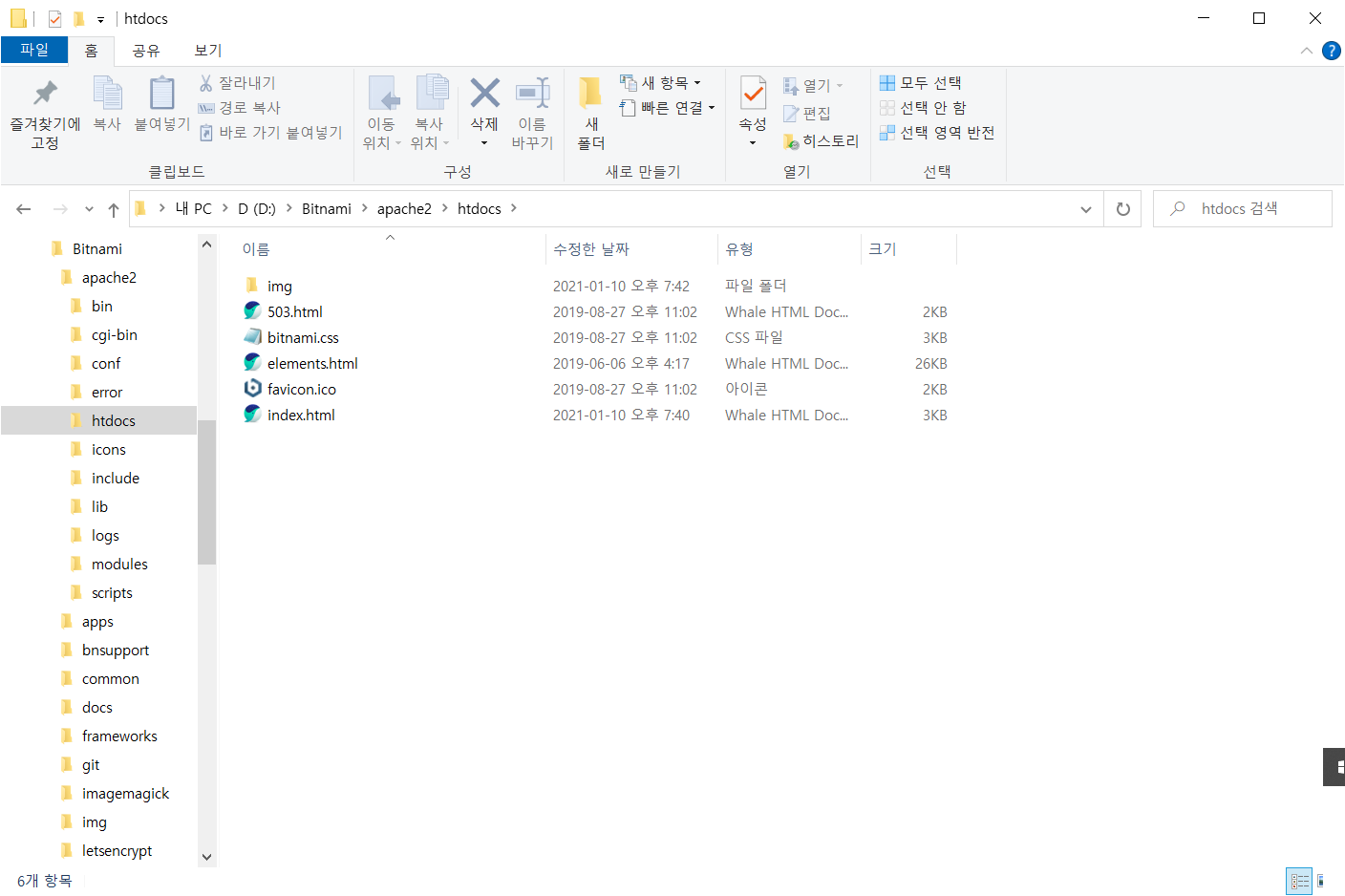The width and height of the screenshot is (1345, 896).
Task: Pin to Quick Access (즐겨찾기에 고정)
Action: (45, 113)
